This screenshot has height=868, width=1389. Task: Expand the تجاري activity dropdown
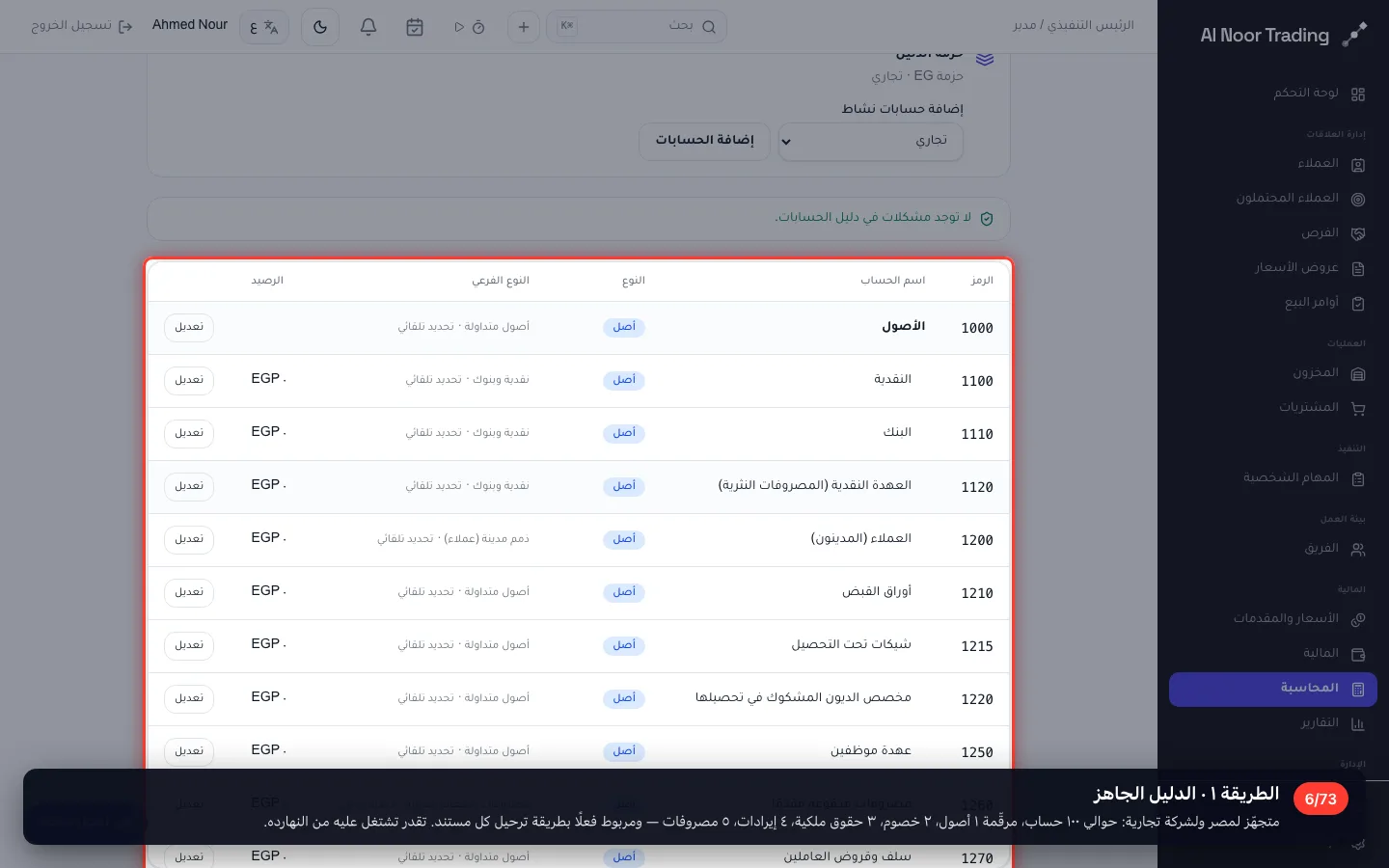(x=870, y=141)
